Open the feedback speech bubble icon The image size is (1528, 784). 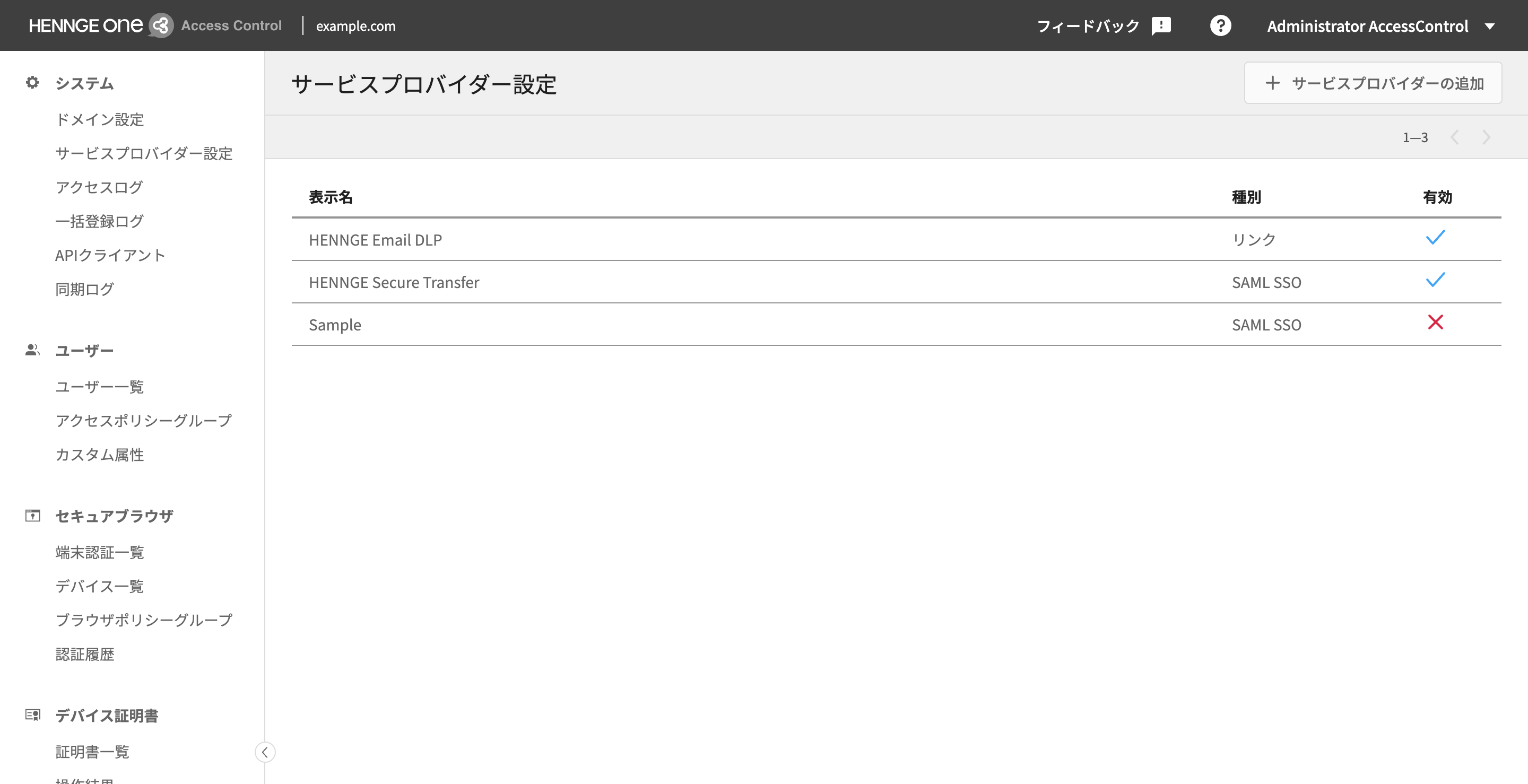coord(1161,26)
